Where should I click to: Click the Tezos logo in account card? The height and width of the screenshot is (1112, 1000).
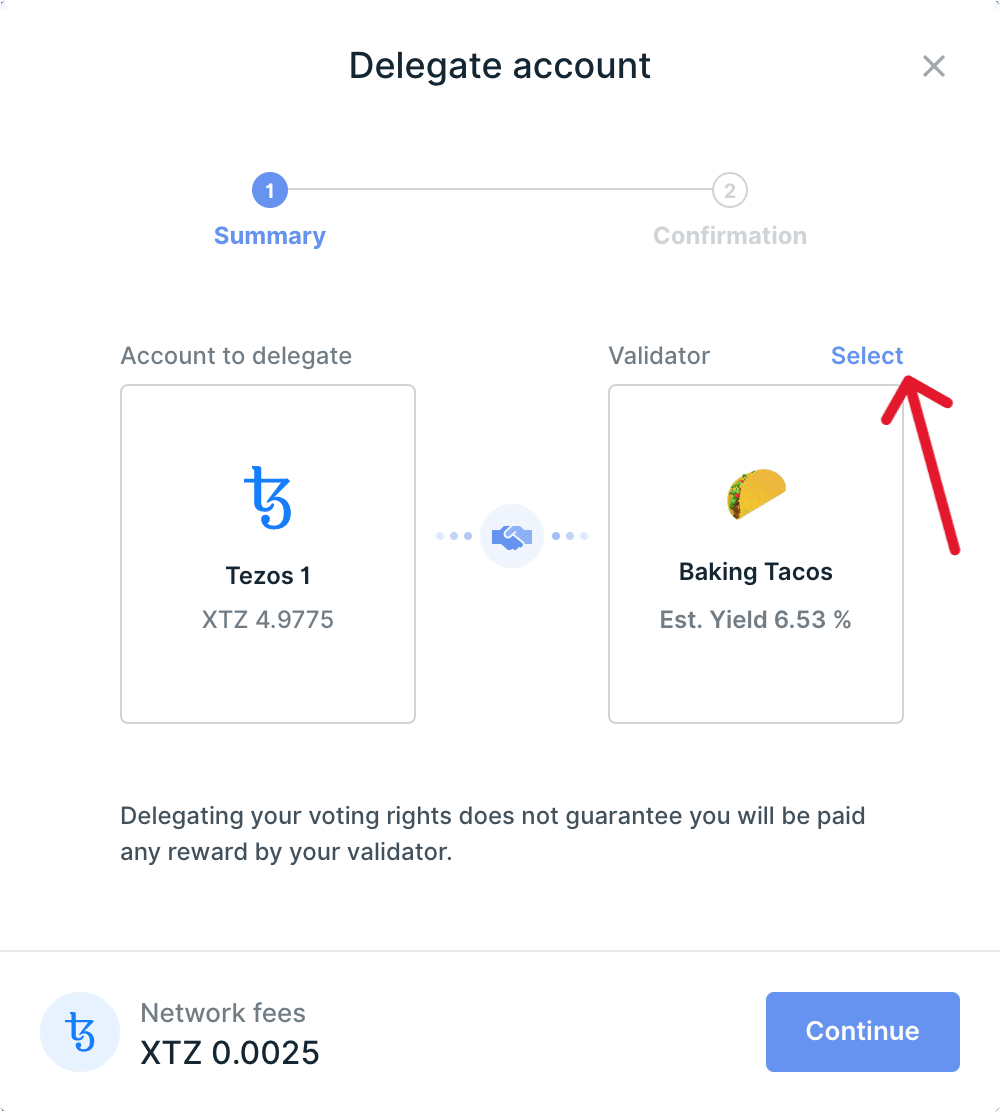click(267, 497)
